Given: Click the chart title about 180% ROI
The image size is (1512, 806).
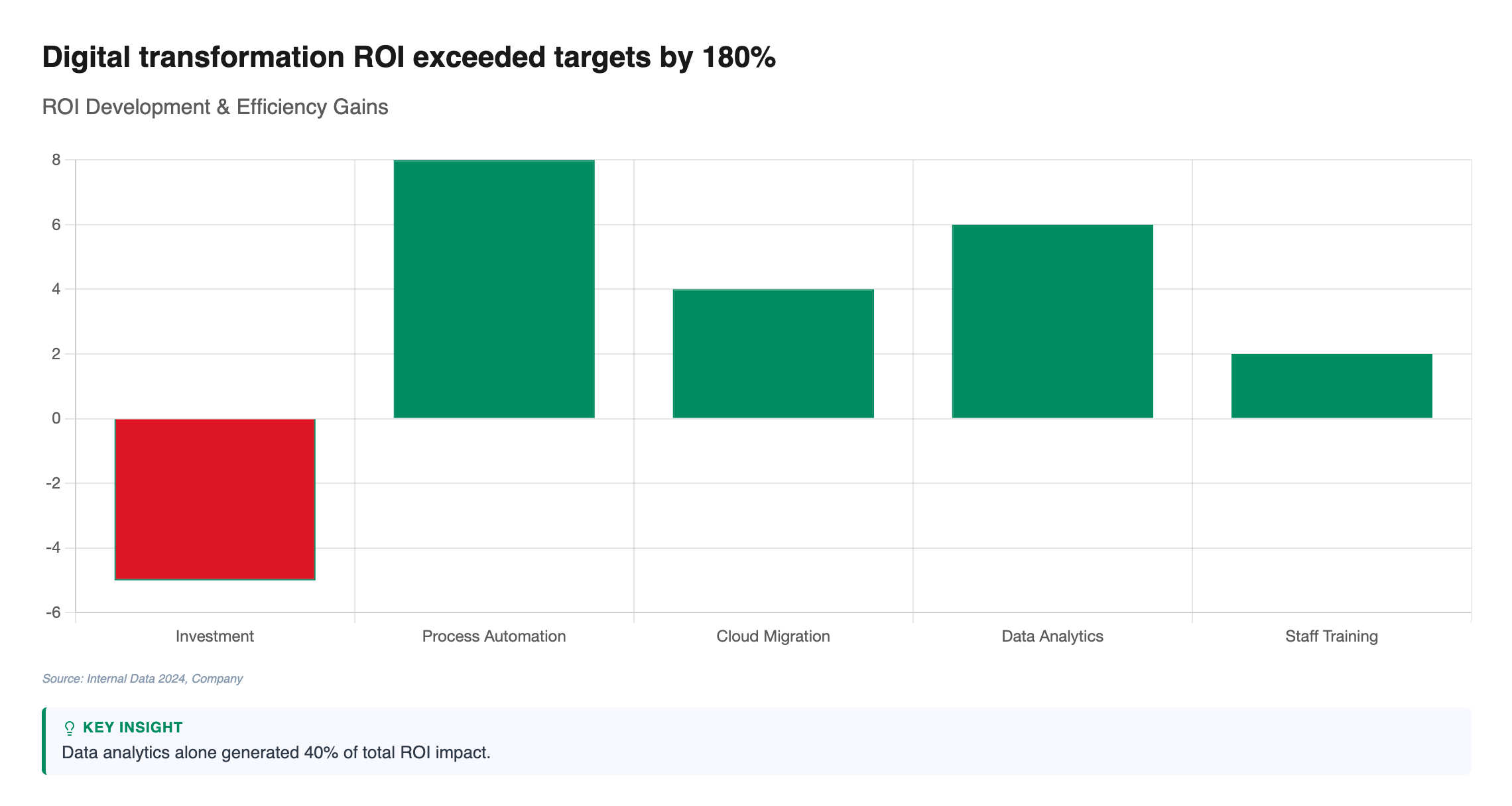Looking at the screenshot, I should point(409,58).
